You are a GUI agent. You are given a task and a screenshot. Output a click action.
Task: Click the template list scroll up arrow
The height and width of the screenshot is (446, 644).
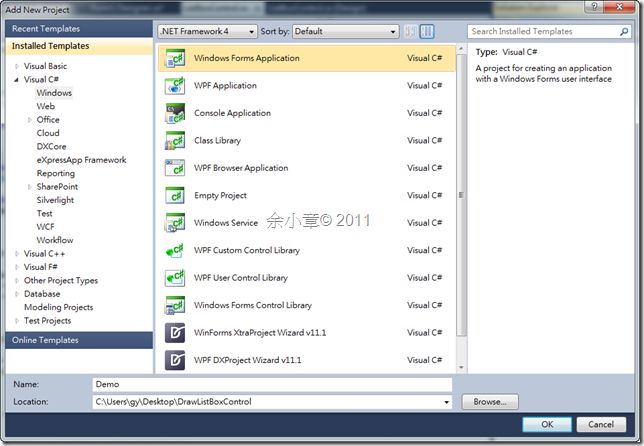pos(461,49)
